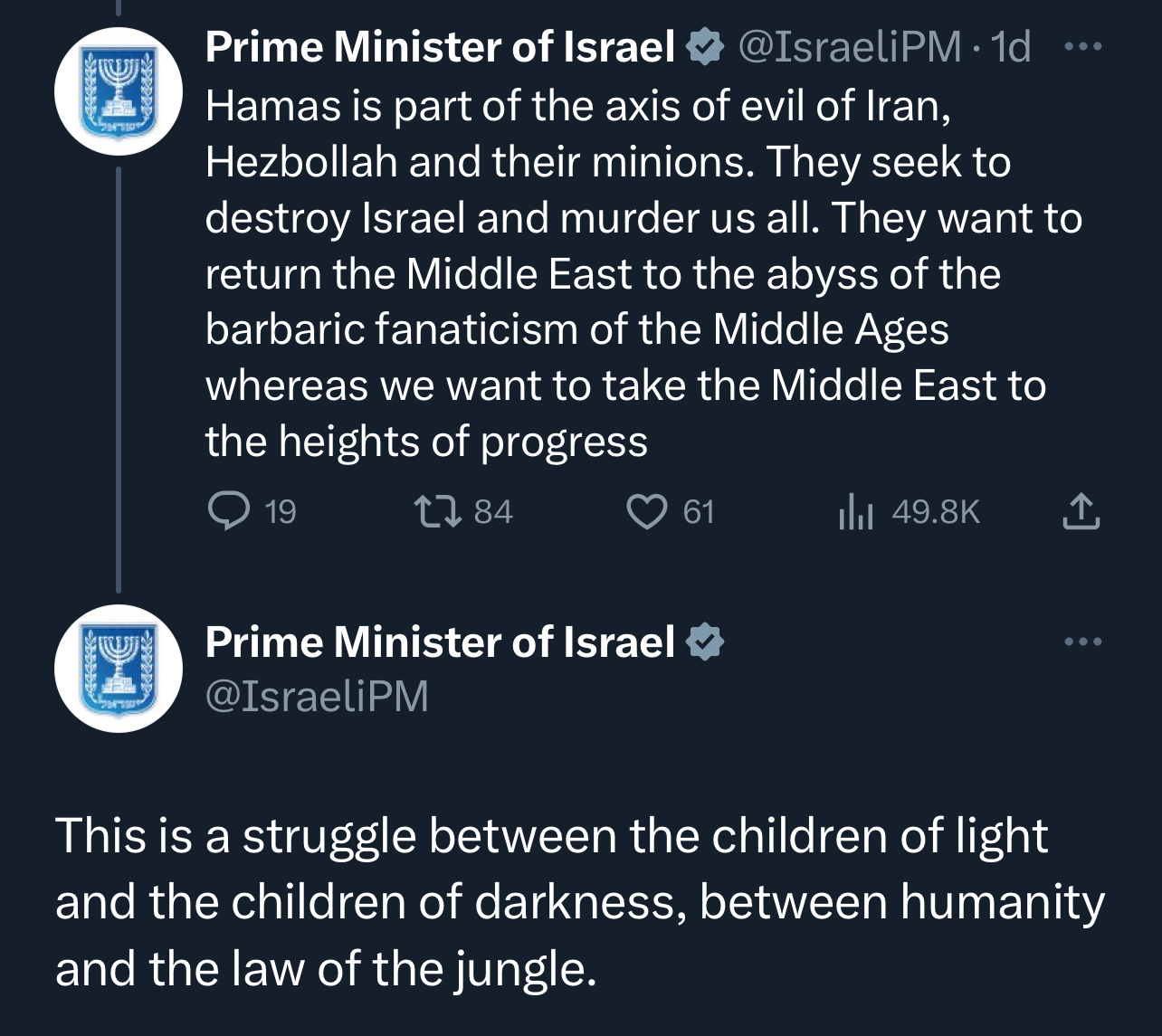Click the verified badge in the first tweet
Viewport: 1162px width, 1036px height.
tap(706, 47)
